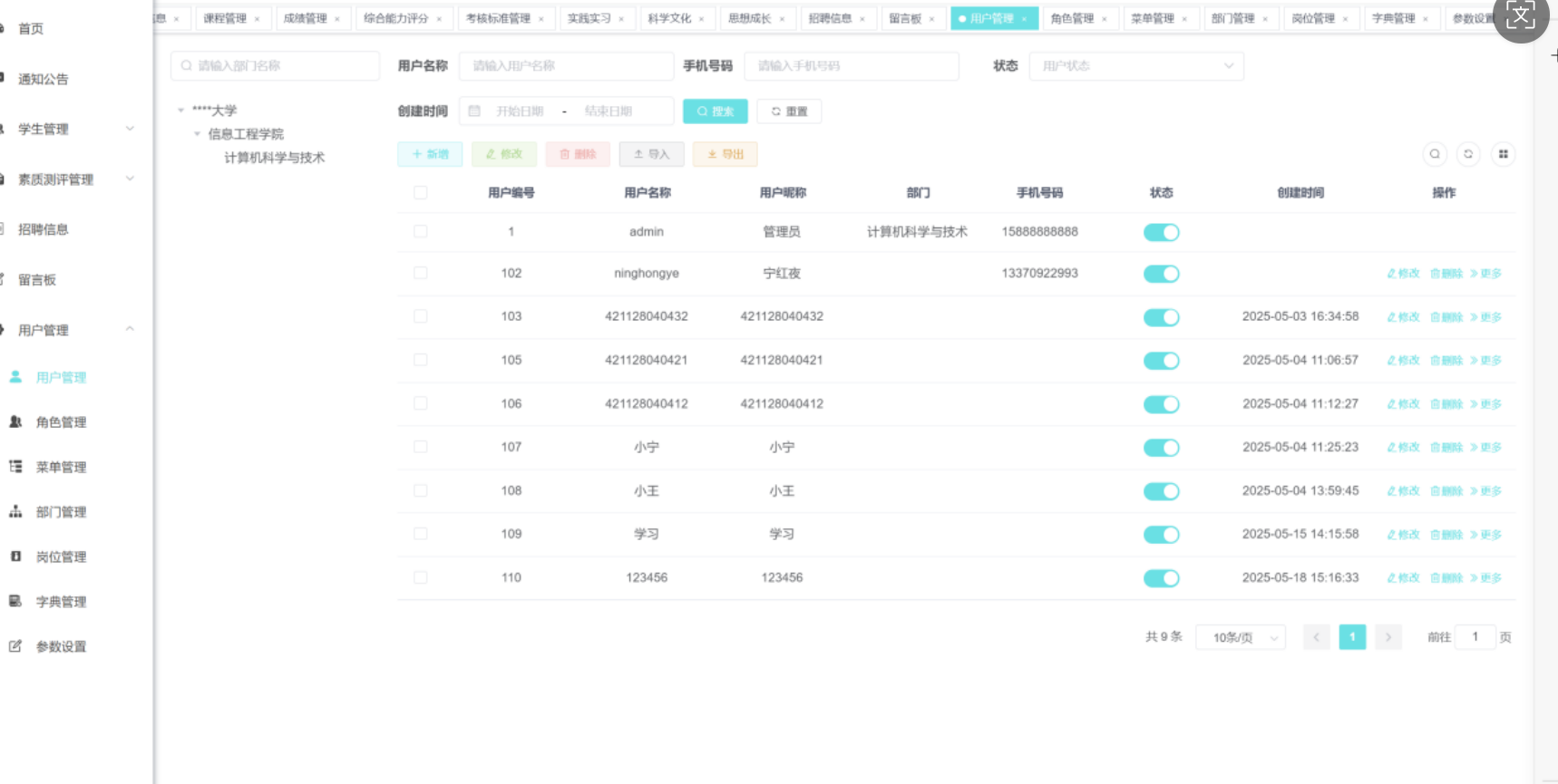Toggle status switch for admin
The image size is (1558, 784).
(1161, 233)
